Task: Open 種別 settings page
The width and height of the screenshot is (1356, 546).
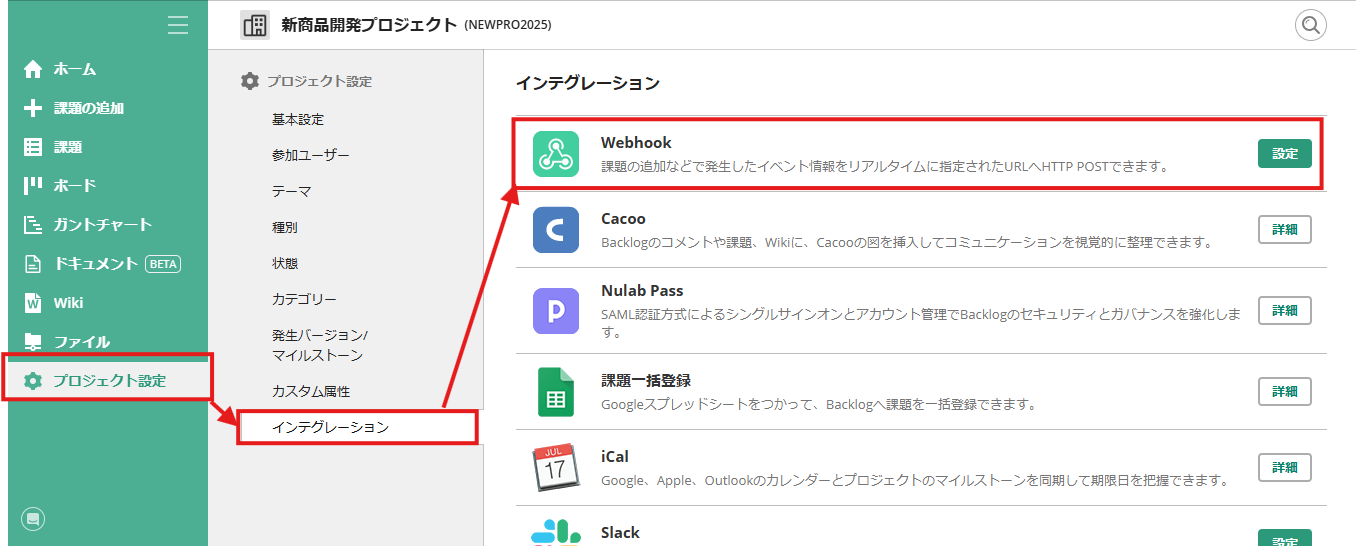Action: point(285,227)
